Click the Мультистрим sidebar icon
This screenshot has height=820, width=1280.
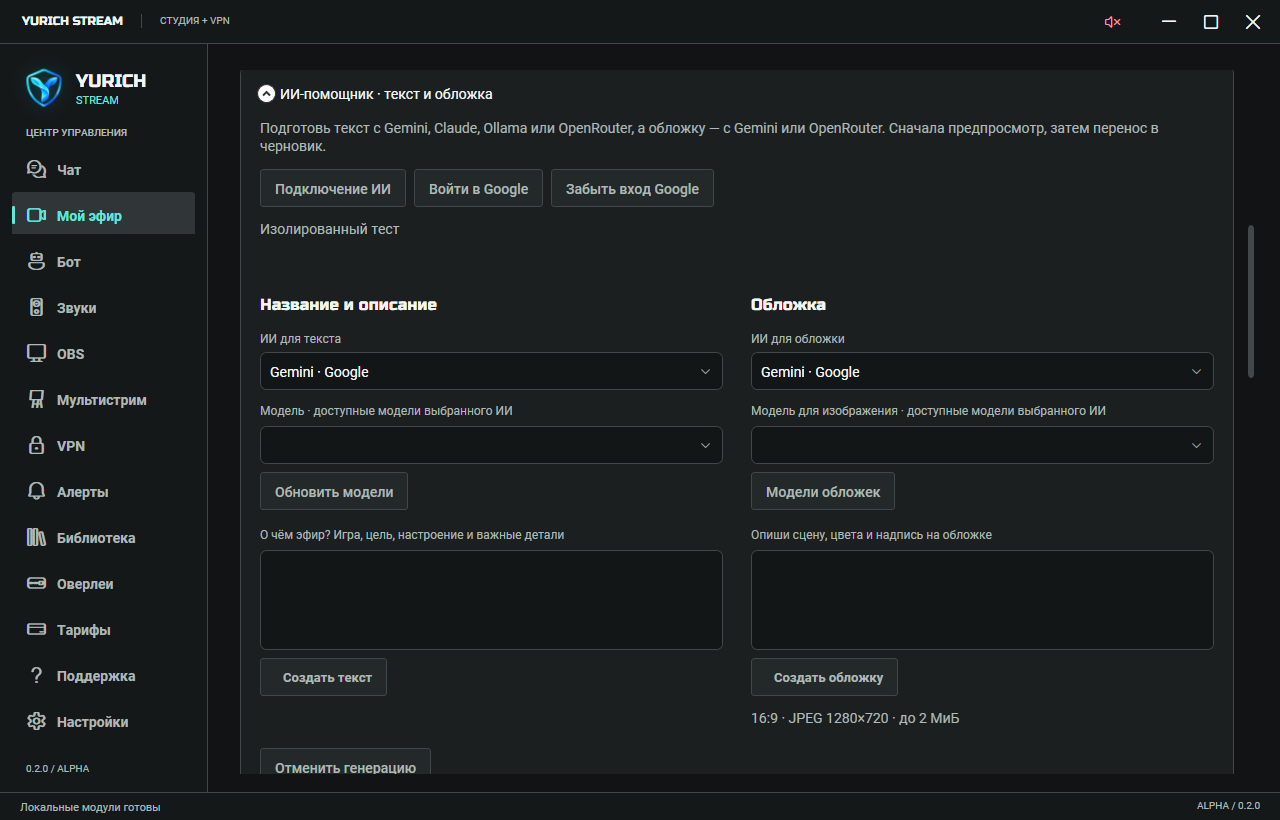click(x=37, y=400)
